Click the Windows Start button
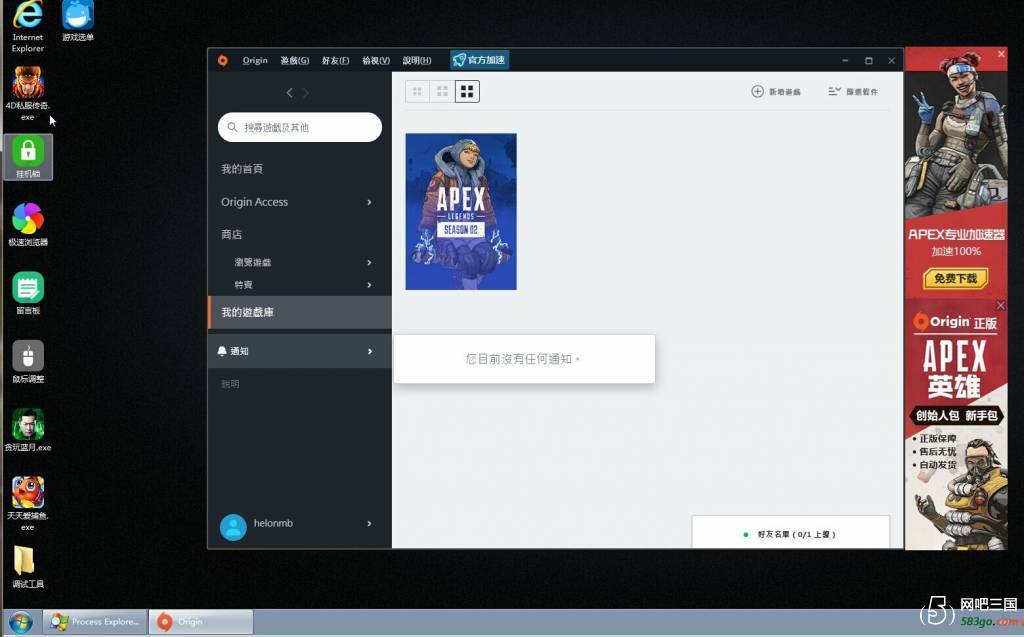Image resolution: width=1024 pixels, height=637 pixels. tap(20, 622)
